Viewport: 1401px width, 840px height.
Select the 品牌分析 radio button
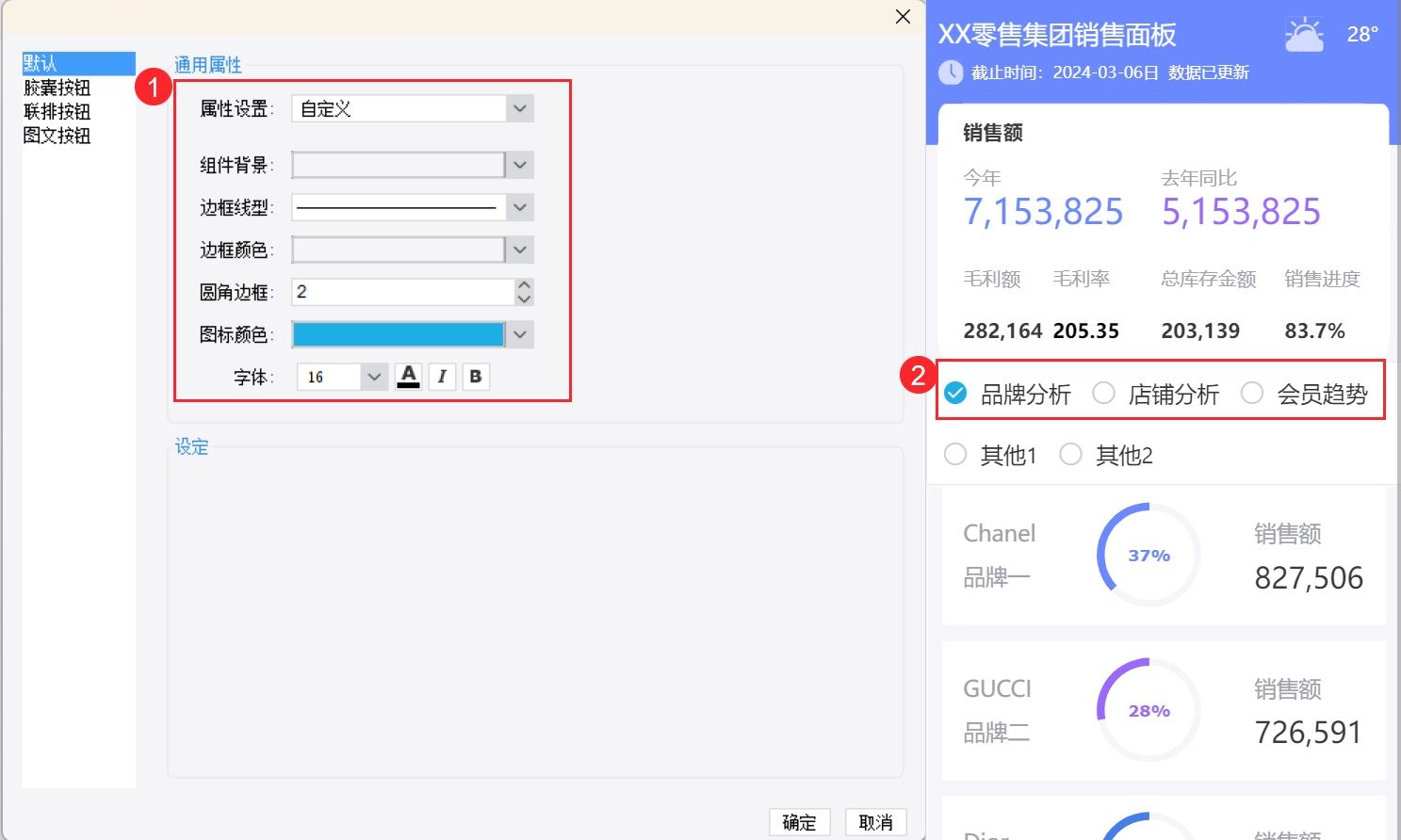(955, 394)
